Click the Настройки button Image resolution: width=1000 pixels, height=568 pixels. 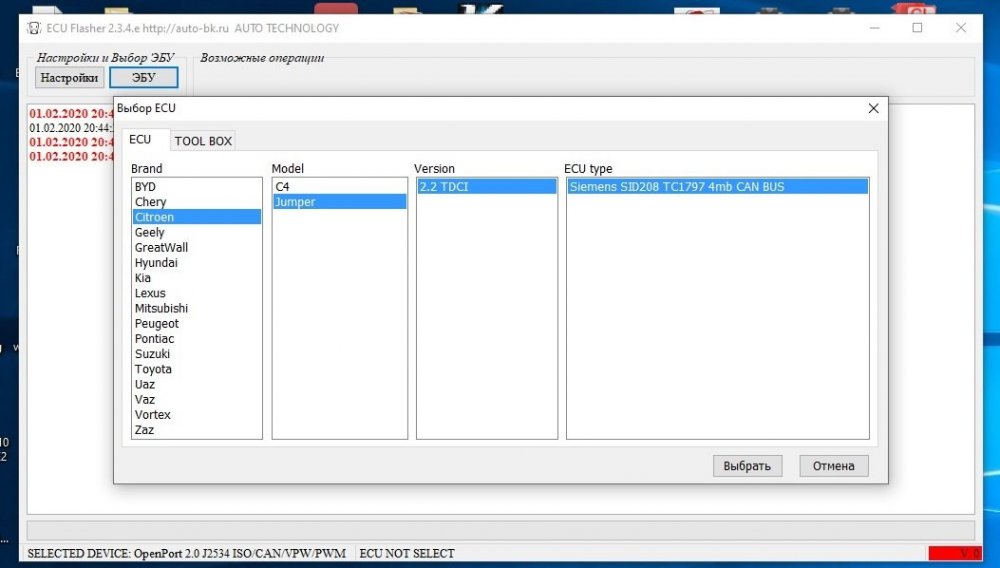click(x=69, y=78)
